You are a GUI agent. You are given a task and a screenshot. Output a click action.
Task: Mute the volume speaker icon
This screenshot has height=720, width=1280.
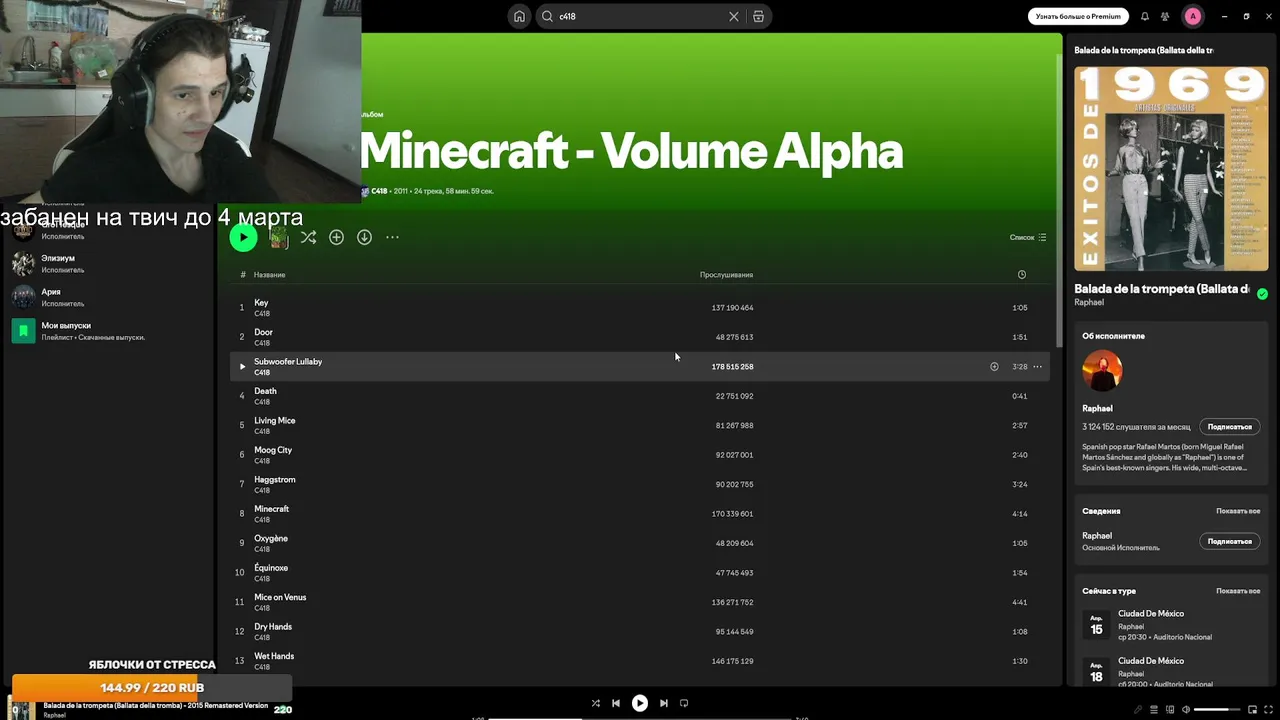[1186, 709]
